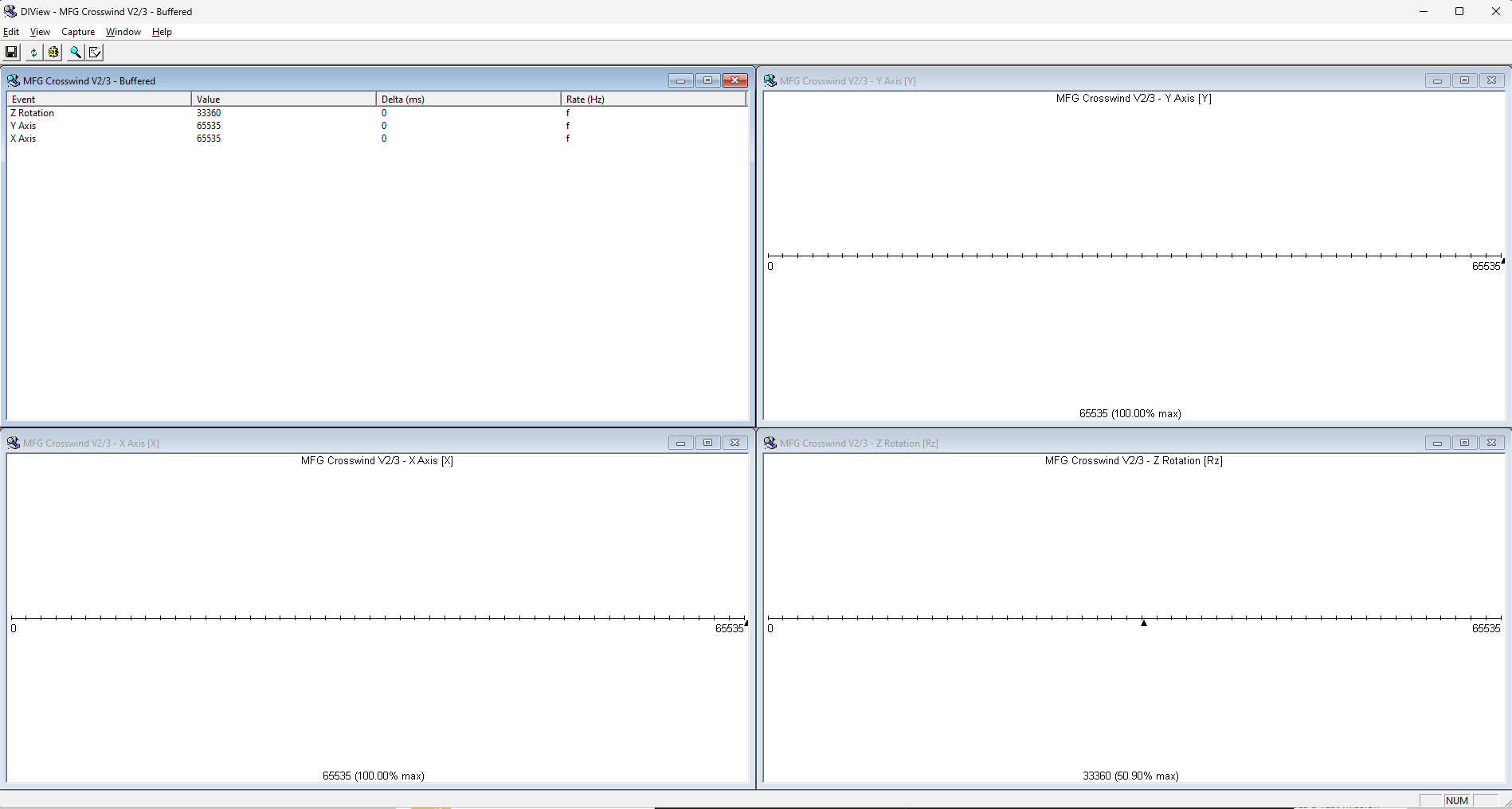The height and width of the screenshot is (809, 1512).
Task: Sort by the Event column header
Action: coord(99,99)
